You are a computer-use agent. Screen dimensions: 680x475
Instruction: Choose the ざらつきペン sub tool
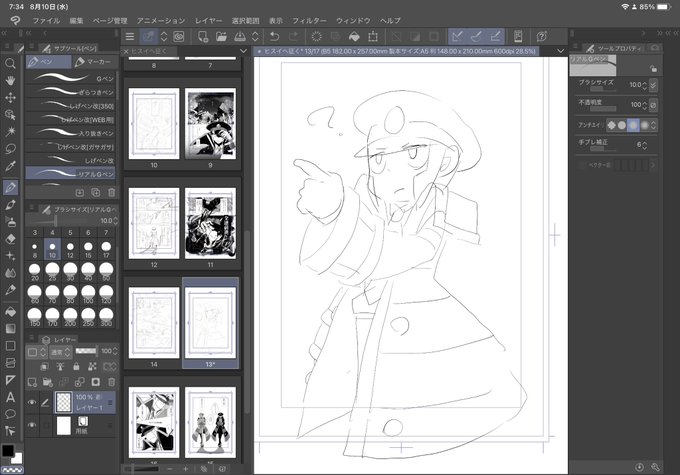coord(71,92)
